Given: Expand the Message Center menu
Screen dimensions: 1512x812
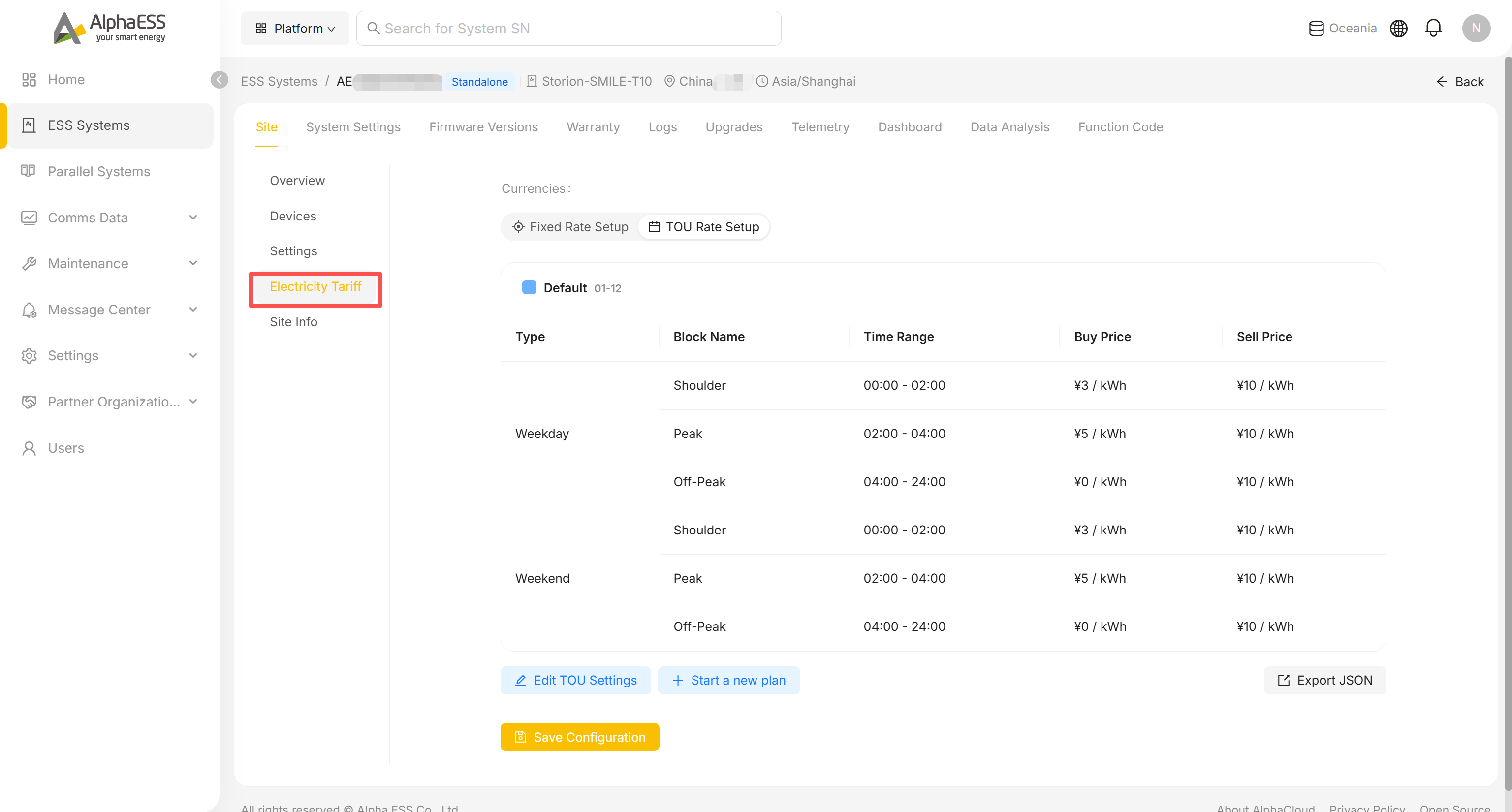Looking at the screenshot, I should pyautogui.click(x=110, y=309).
